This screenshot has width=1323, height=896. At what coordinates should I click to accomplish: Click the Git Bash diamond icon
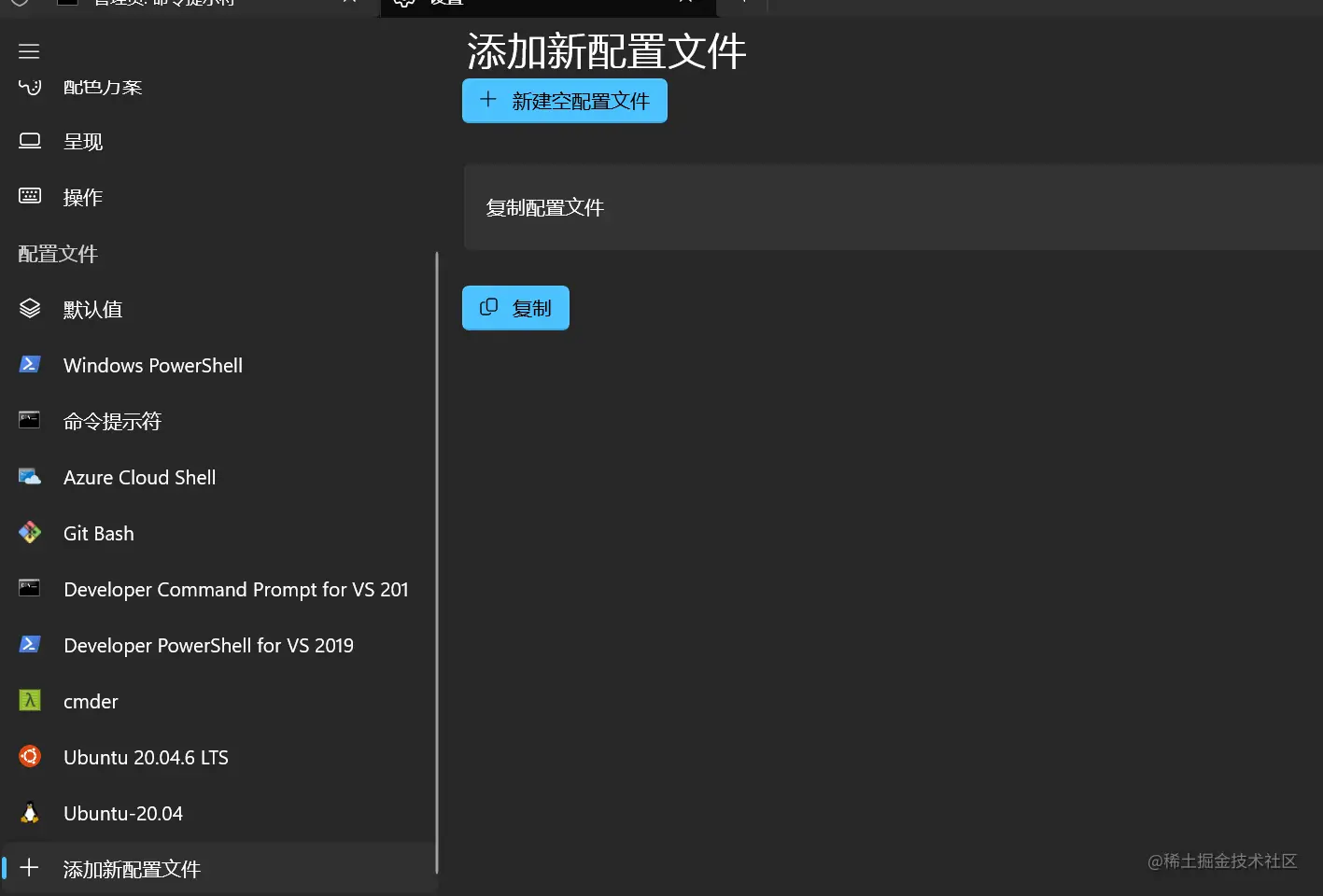point(30,532)
